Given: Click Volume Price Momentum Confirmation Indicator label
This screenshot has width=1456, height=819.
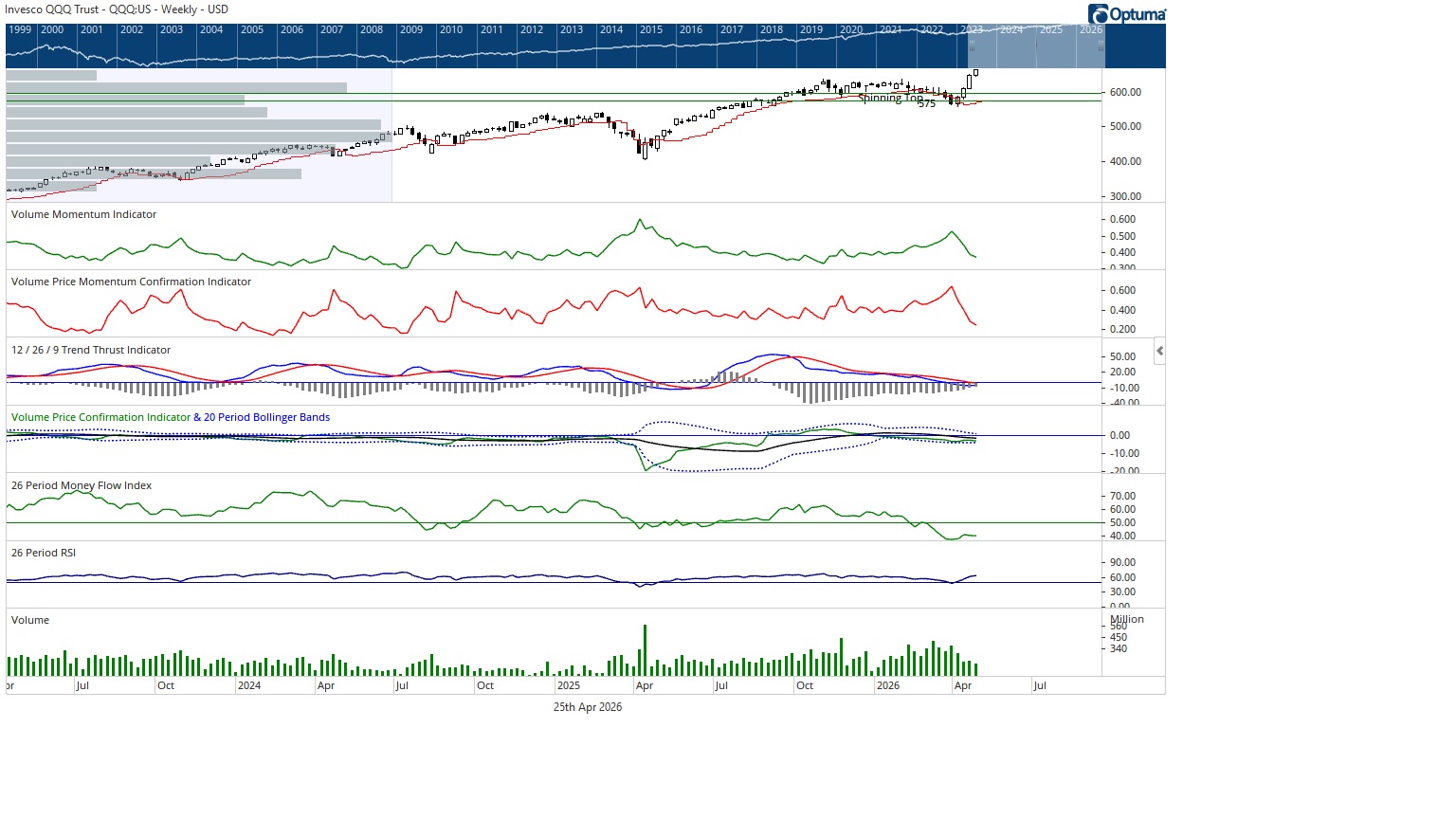Looking at the screenshot, I should [x=131, y=282].
